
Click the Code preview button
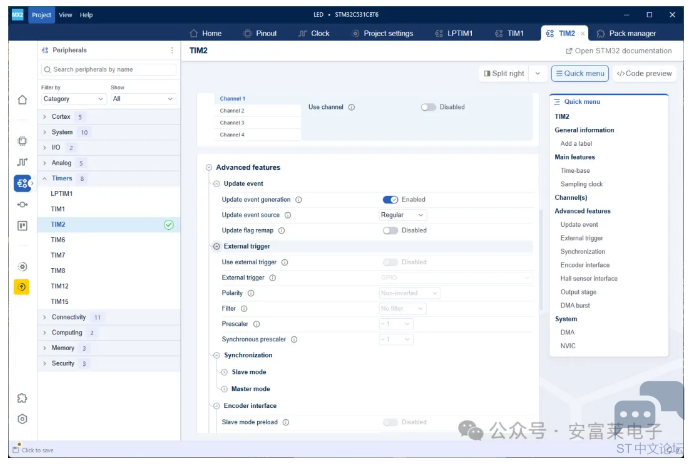(643, 73)
